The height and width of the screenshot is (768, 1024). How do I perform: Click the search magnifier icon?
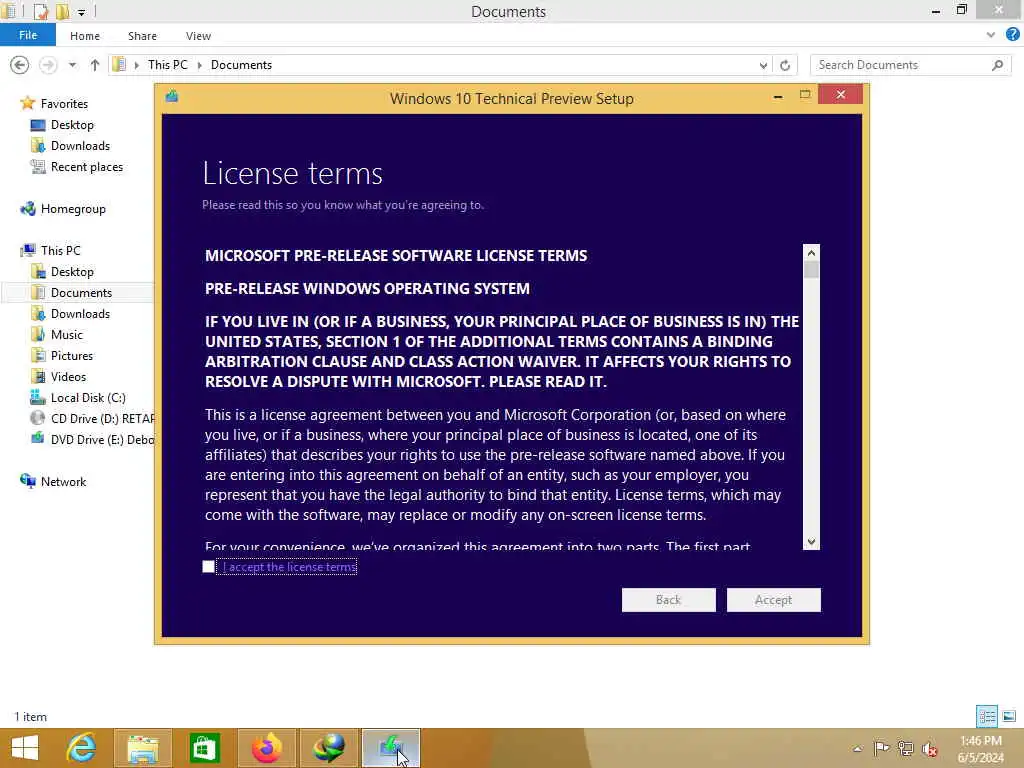tap(997, 65)
